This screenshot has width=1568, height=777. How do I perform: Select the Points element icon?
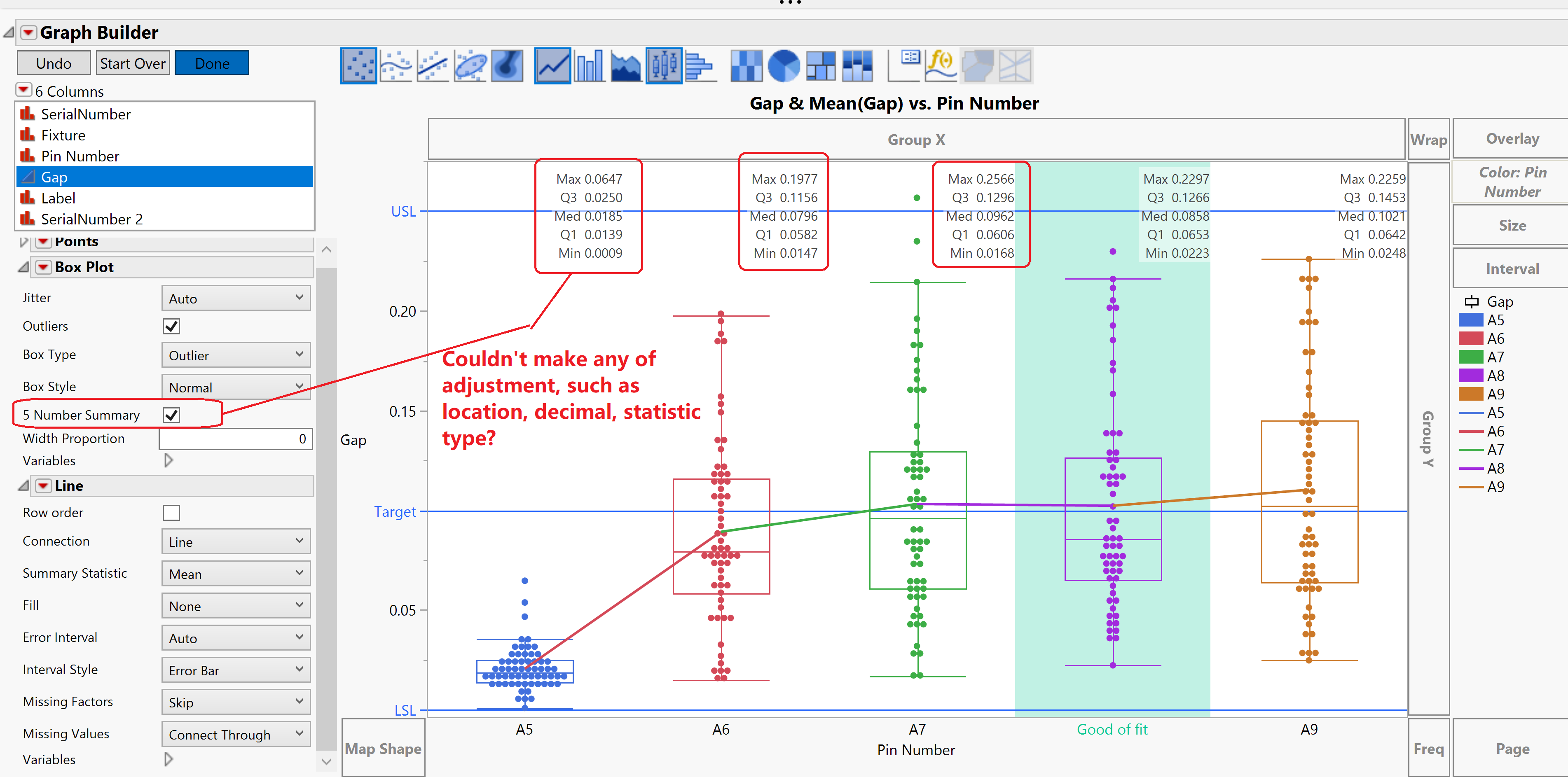point(358,66)
